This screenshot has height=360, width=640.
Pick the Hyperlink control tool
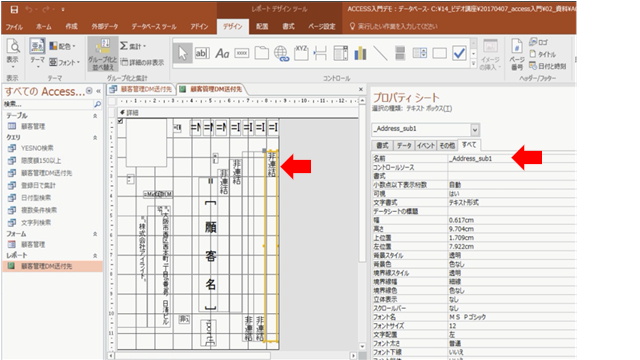[281, 53]
